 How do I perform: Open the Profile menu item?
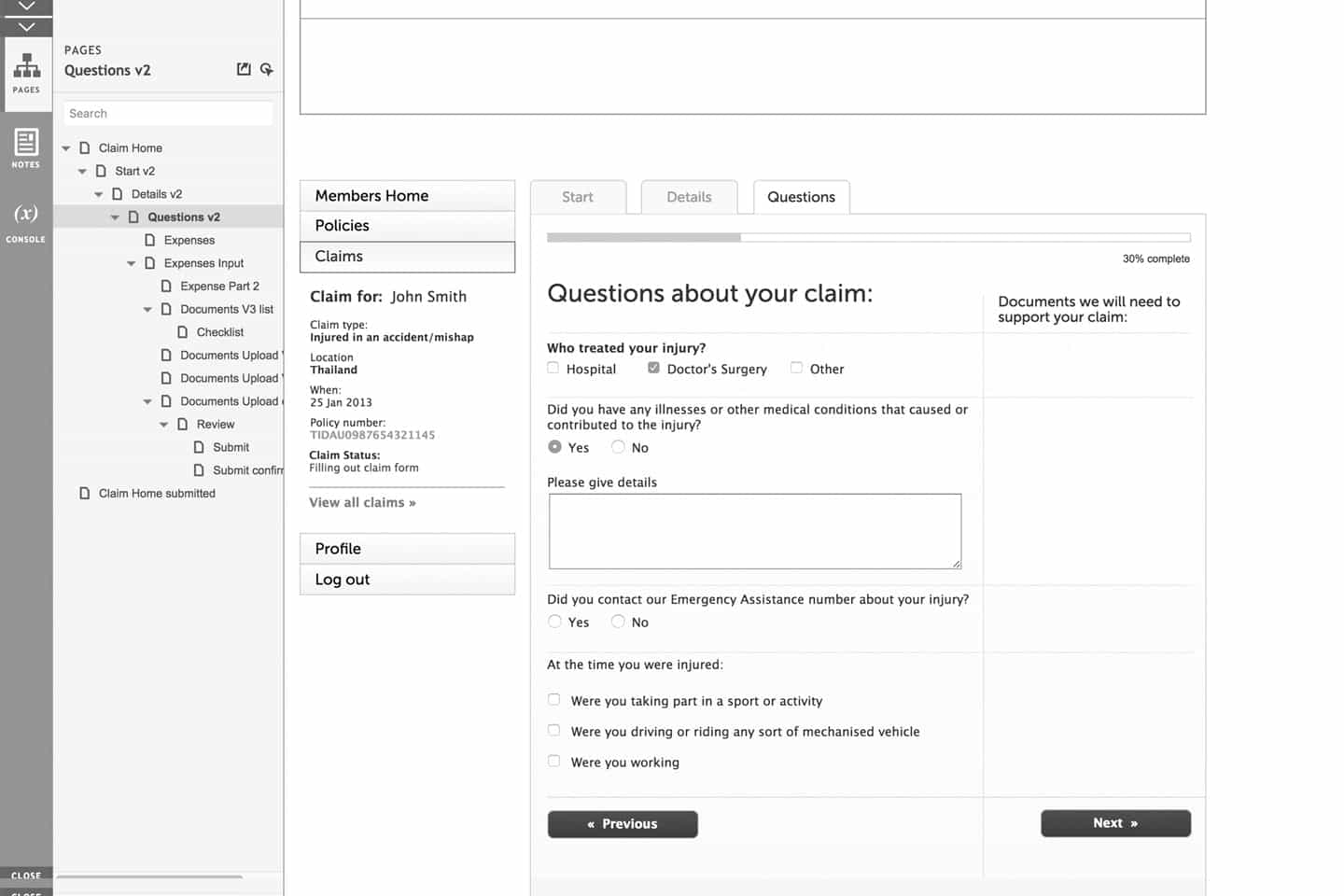point(407,549)
